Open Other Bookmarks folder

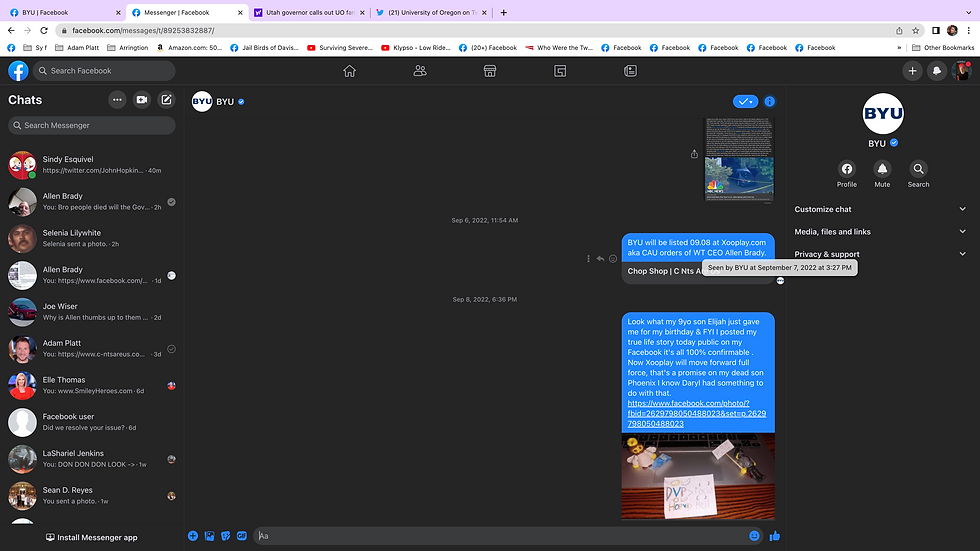[943, 47]
